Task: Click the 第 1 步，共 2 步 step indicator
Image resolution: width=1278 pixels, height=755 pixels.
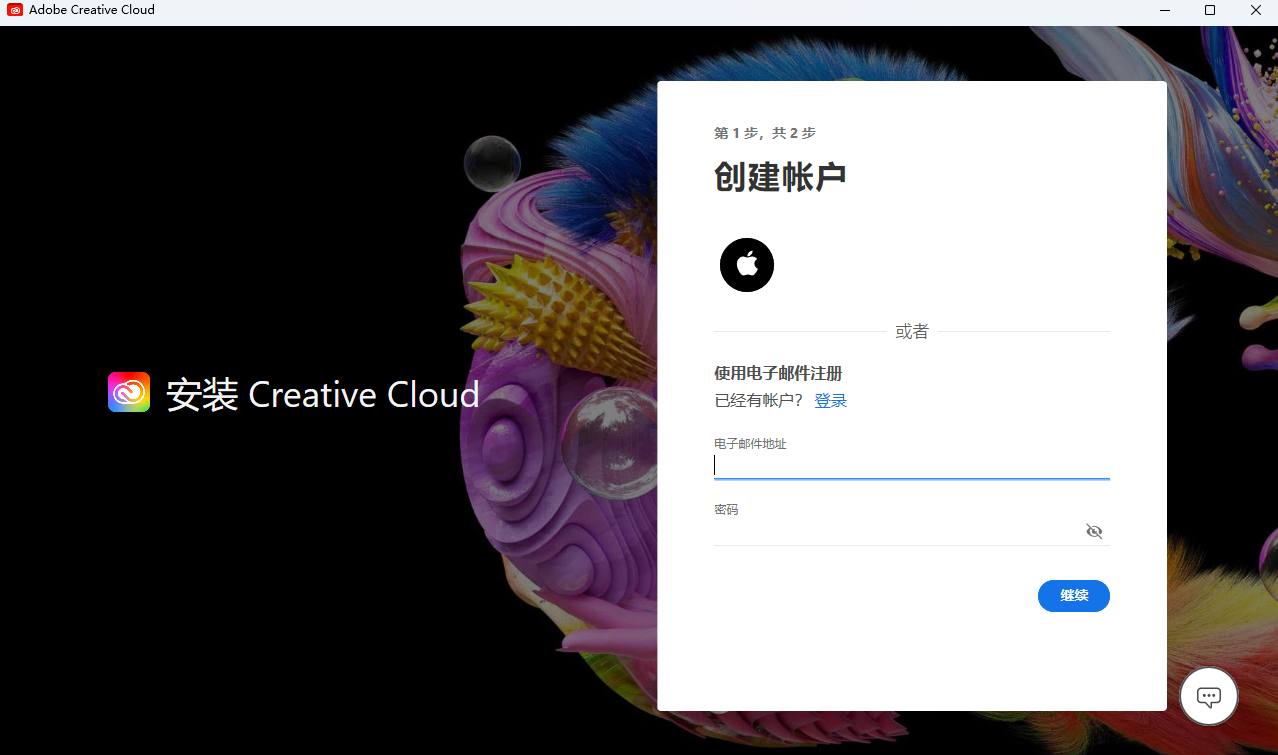Action: (765, 133)
